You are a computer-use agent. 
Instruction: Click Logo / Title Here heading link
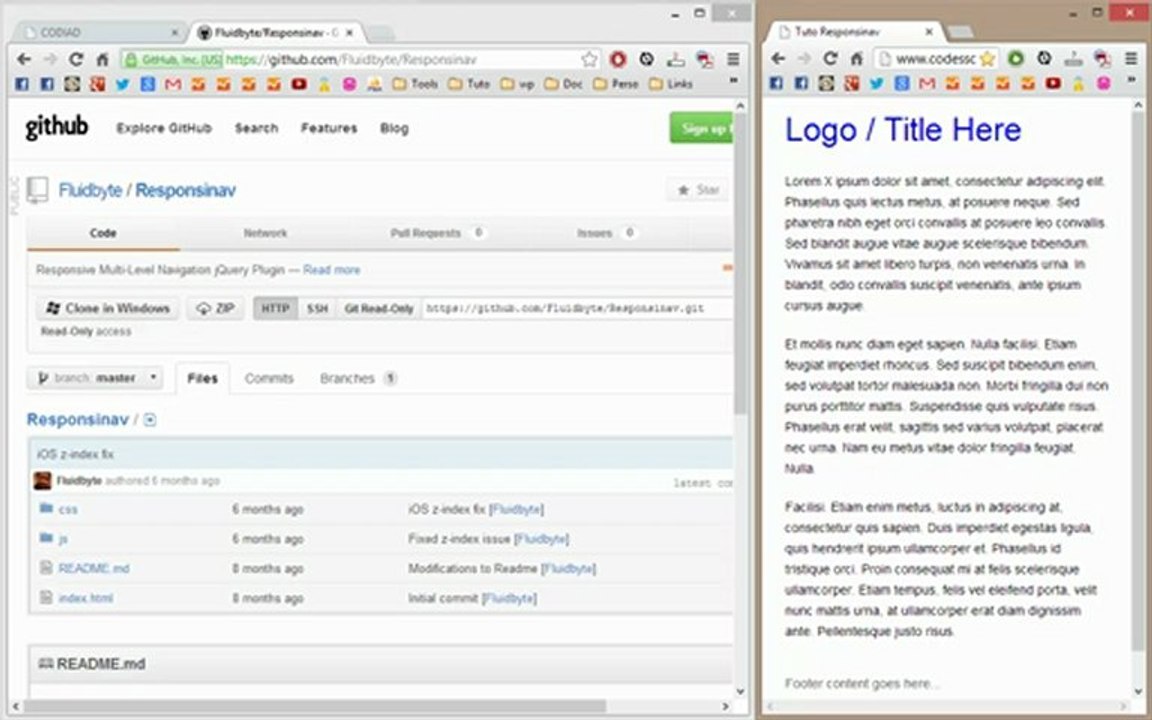903,130
